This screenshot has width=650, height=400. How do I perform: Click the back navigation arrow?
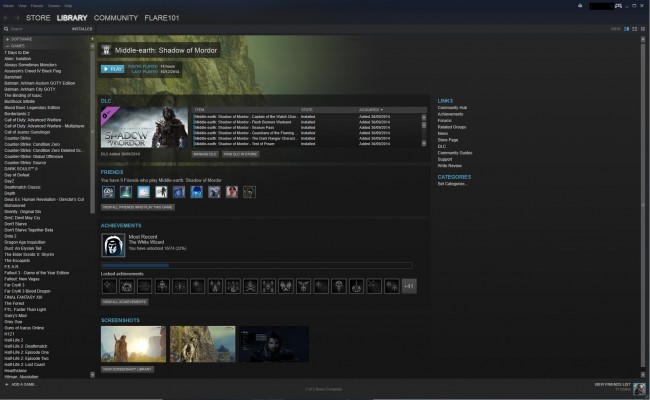pos(6,18)
